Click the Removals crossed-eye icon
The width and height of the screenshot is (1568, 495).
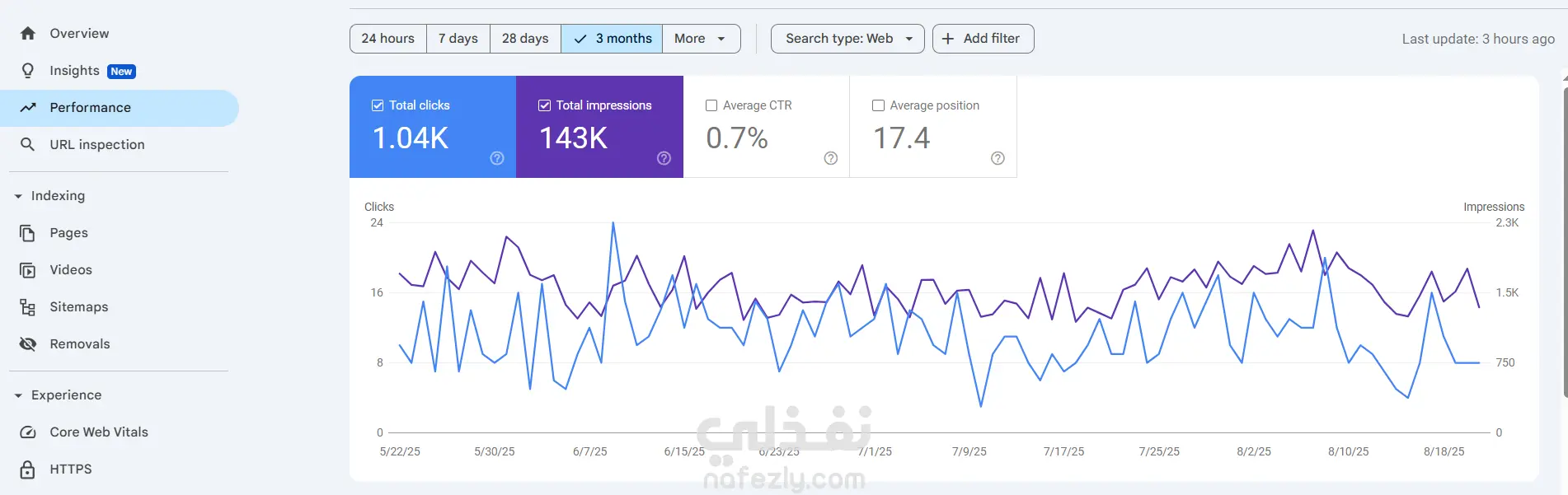[x=28, y=344]
